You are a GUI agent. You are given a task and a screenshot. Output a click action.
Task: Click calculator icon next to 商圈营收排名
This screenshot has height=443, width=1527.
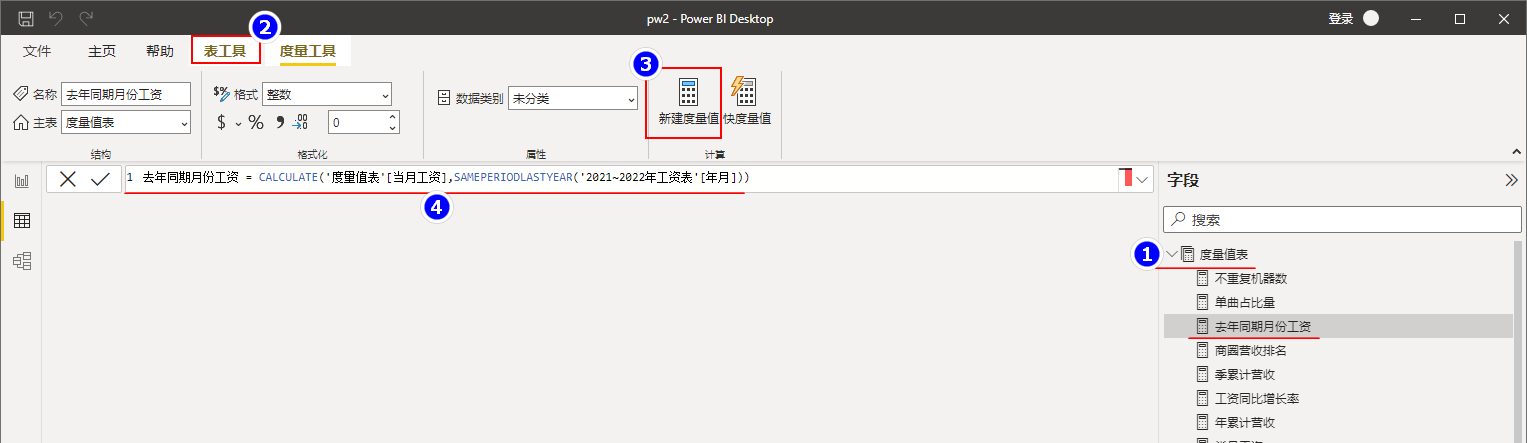(x=1203, y=350)
